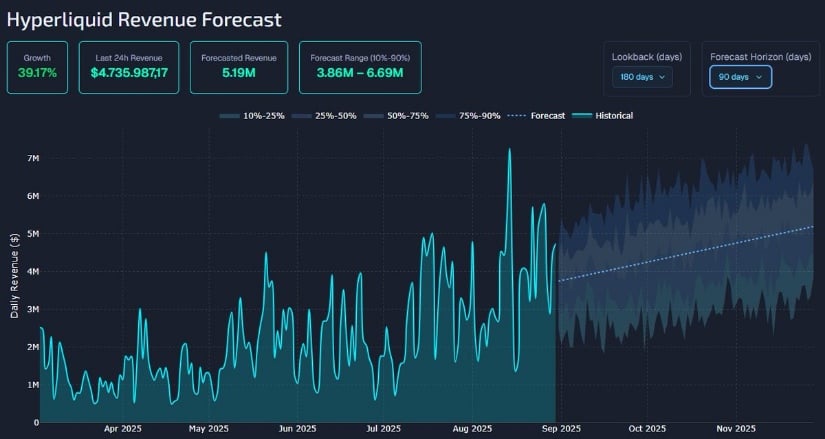This screenshot has width=825, height=439.
Task: Click the Sep 2025 axis label
Action: [561, 428]
